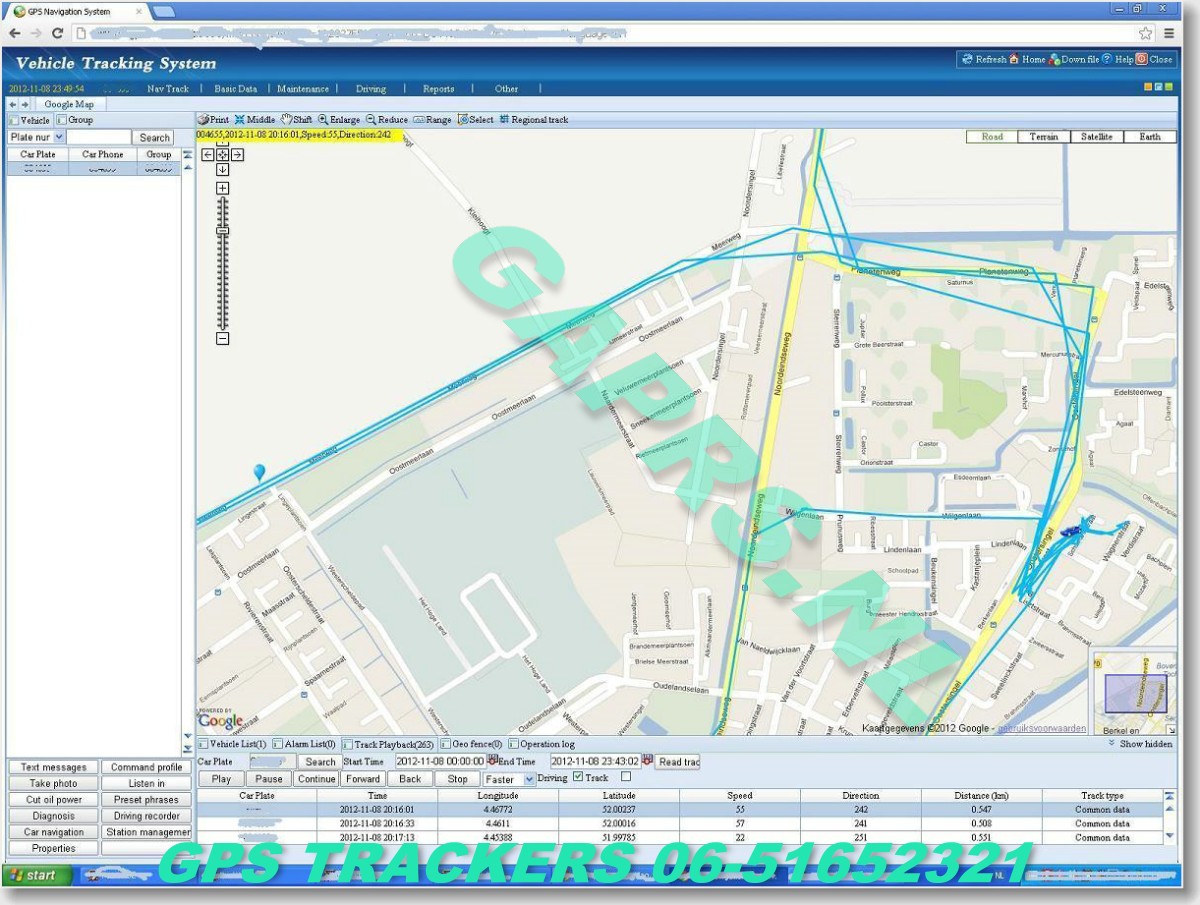Click the map zoom slider handle

point(222,231)
